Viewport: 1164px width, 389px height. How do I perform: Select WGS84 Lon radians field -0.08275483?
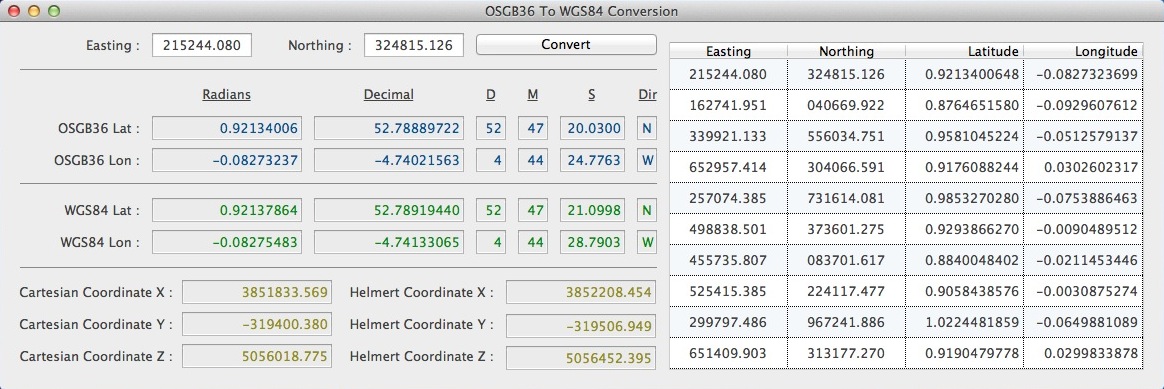[226, 242]
